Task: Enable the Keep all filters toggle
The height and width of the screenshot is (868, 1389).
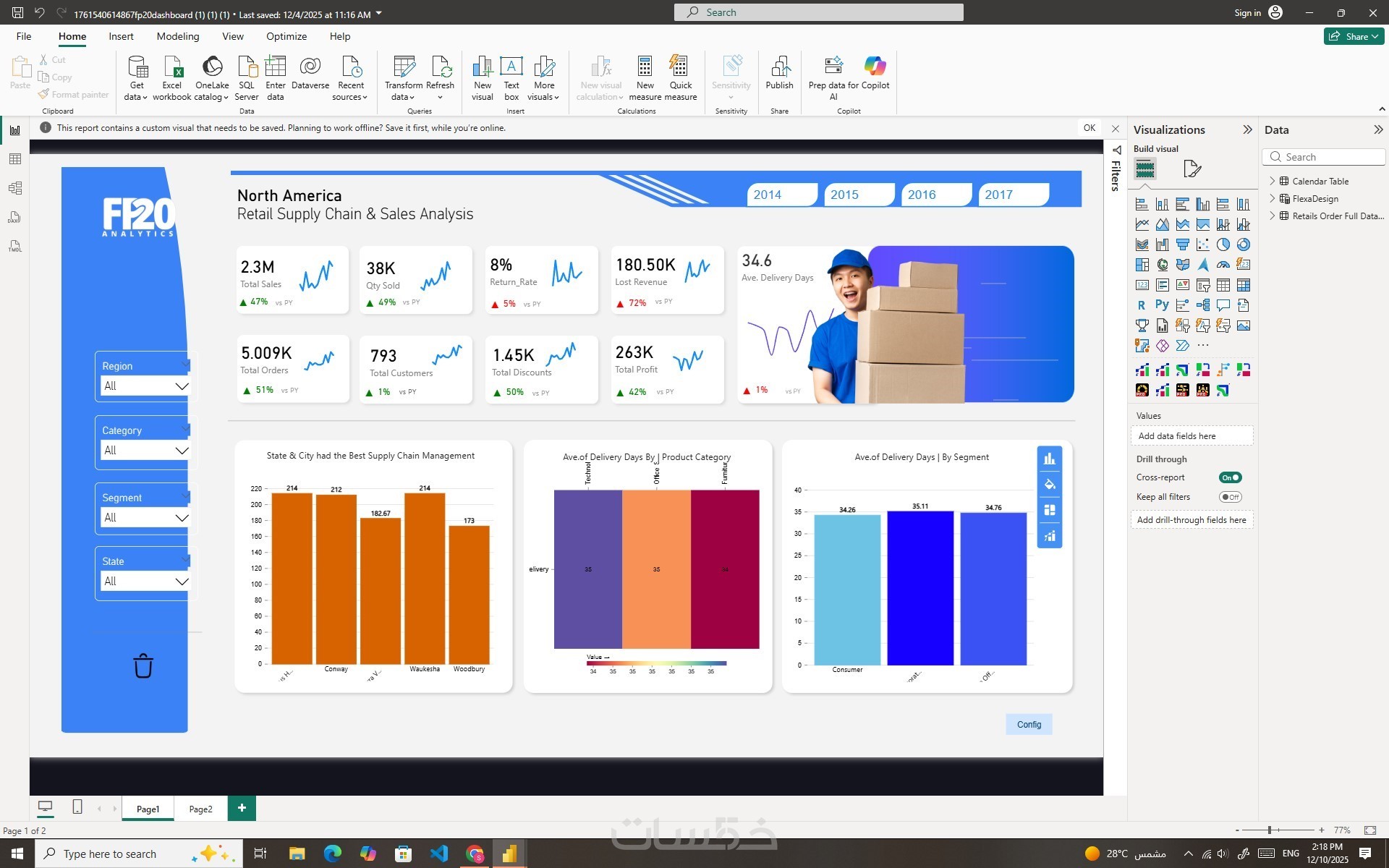Action: pyautogui.click(x=1230, y=497)
